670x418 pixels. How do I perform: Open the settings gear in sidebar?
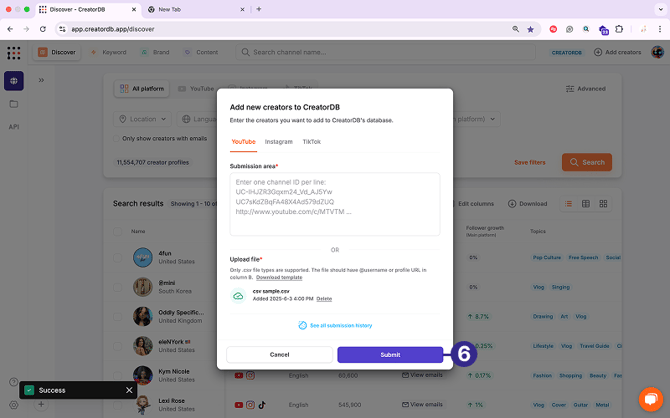(14, 405)
